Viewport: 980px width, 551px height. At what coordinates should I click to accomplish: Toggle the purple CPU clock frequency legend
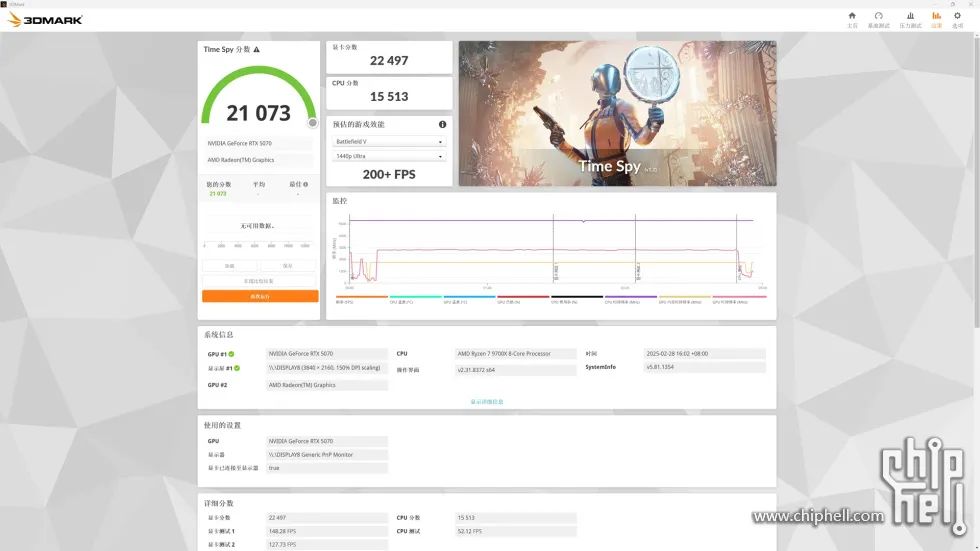click(x=631, y=299)
